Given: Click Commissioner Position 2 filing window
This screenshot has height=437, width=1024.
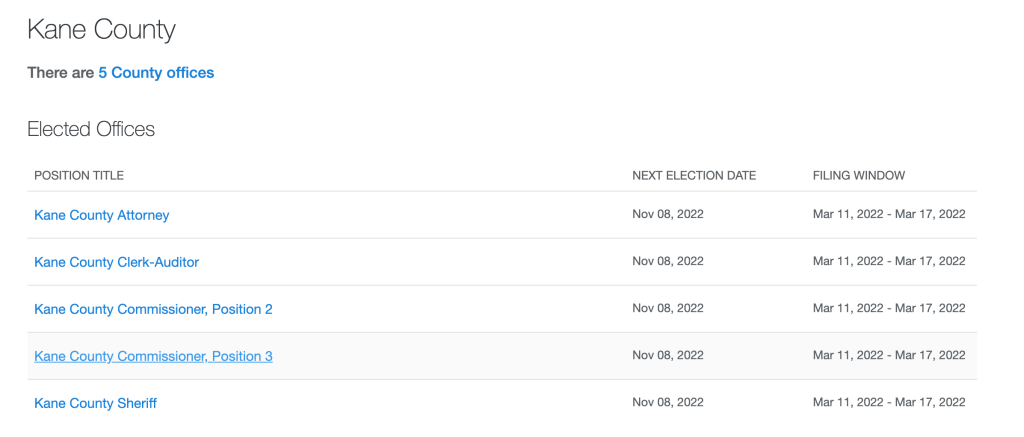Looking at the screenshot, I should coord(889,308).
